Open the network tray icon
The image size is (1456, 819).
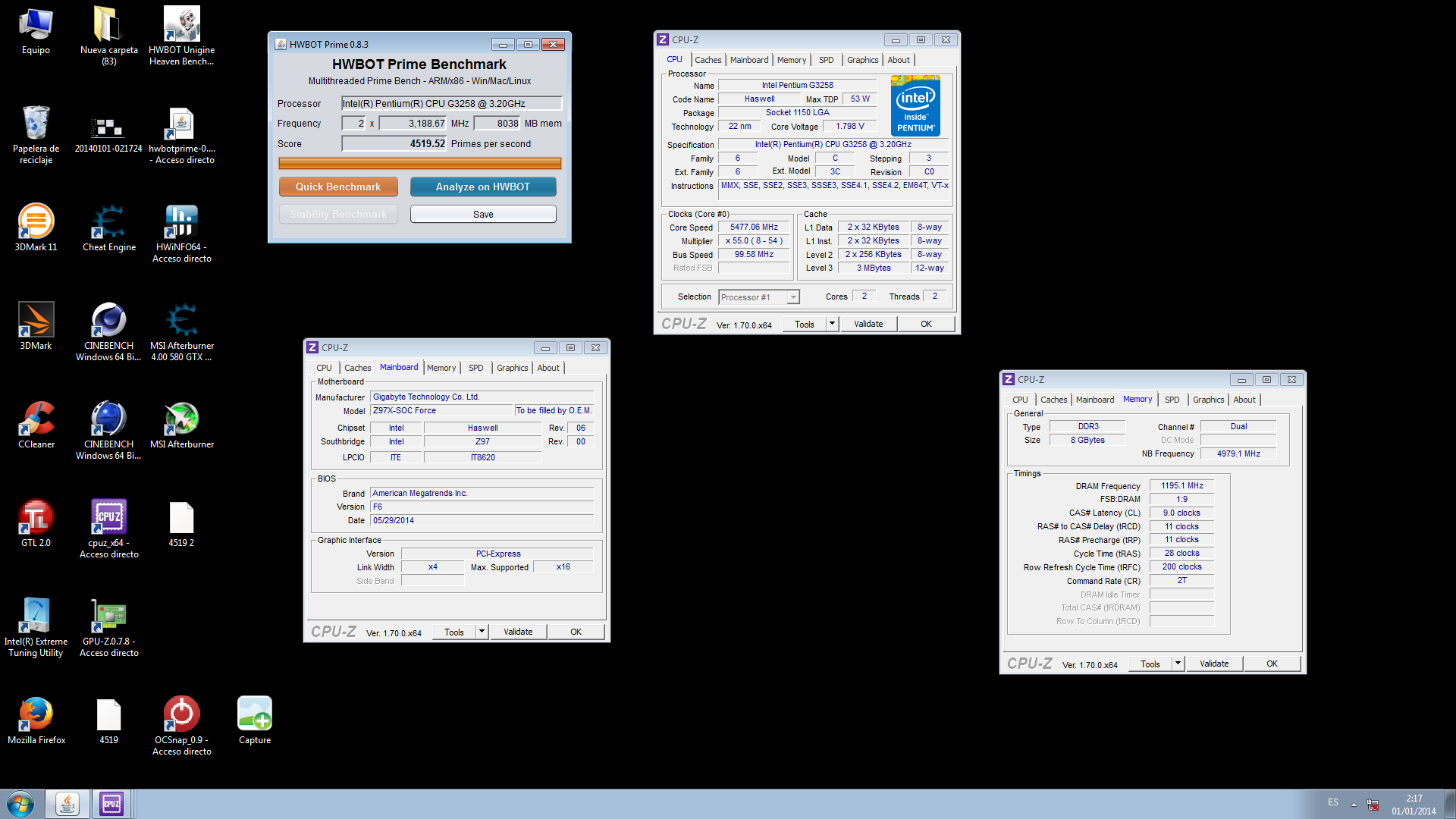point(1373,804)
